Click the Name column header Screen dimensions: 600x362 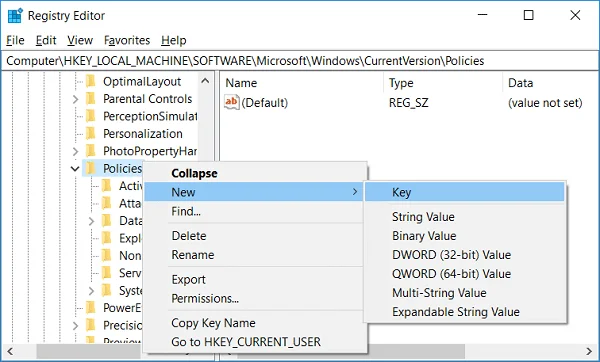point(302,83)
